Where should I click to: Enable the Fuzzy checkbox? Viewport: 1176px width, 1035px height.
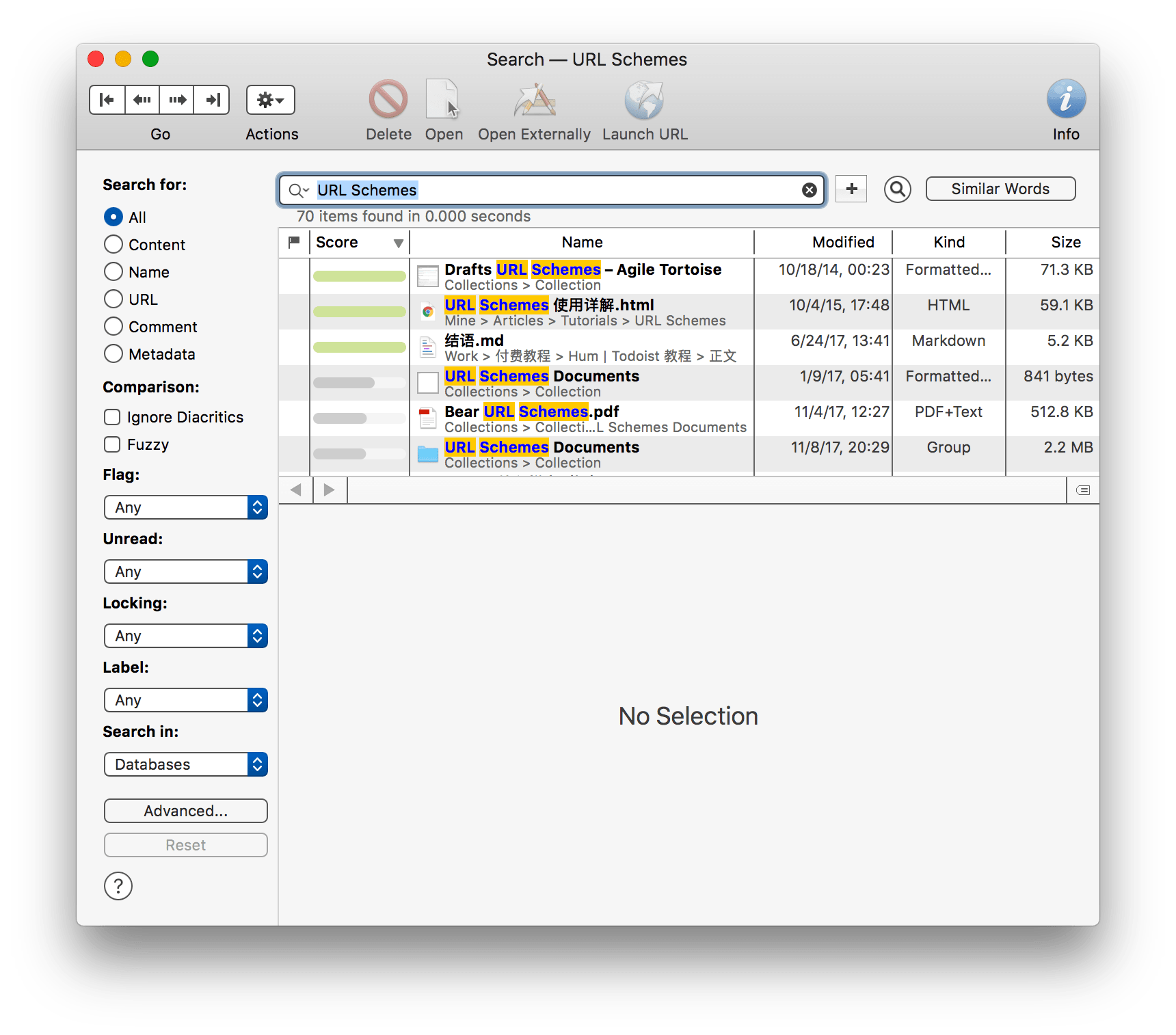tap(112, 444)
